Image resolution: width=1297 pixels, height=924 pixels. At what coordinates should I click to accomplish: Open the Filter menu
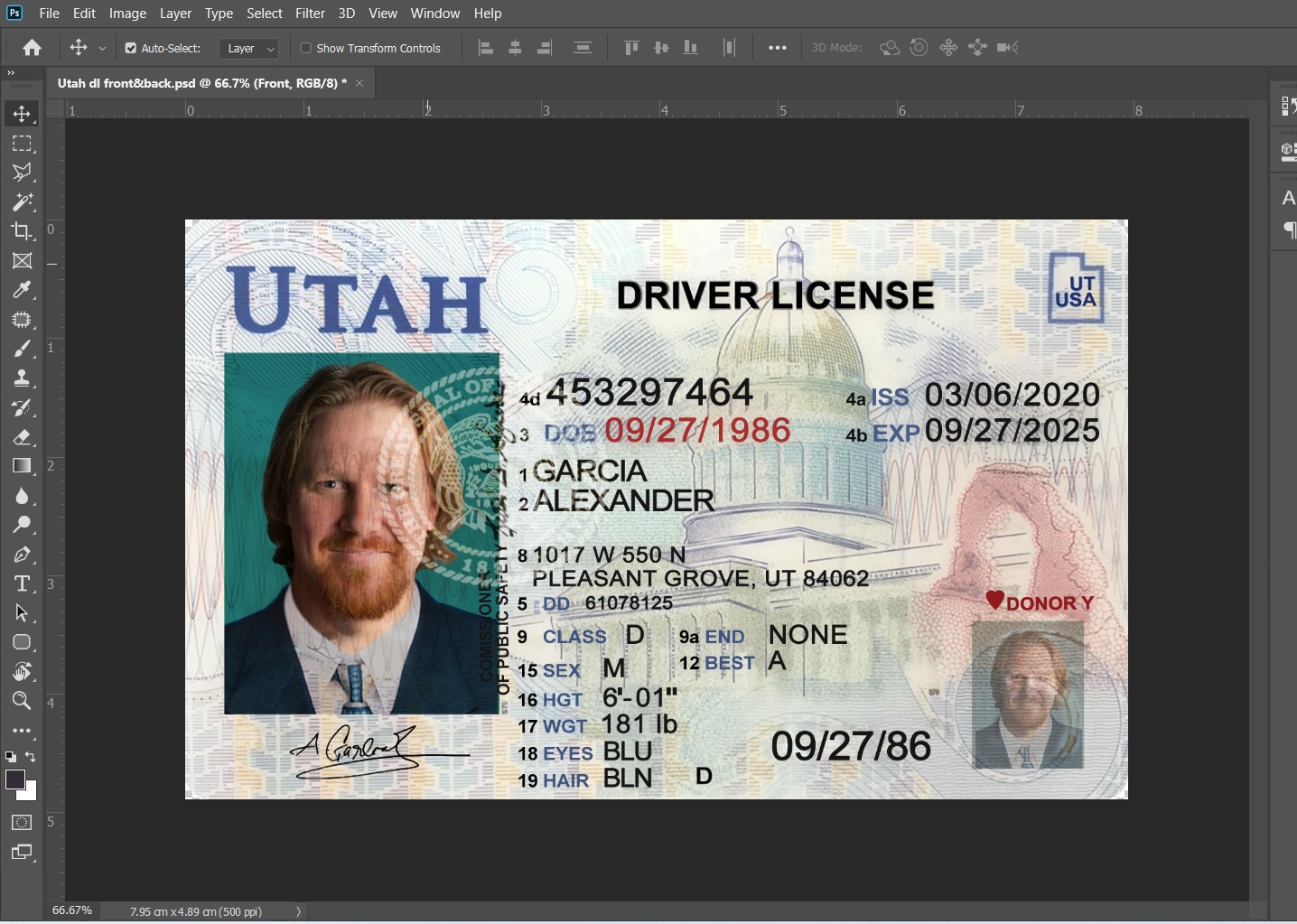[x=310, y=14]
